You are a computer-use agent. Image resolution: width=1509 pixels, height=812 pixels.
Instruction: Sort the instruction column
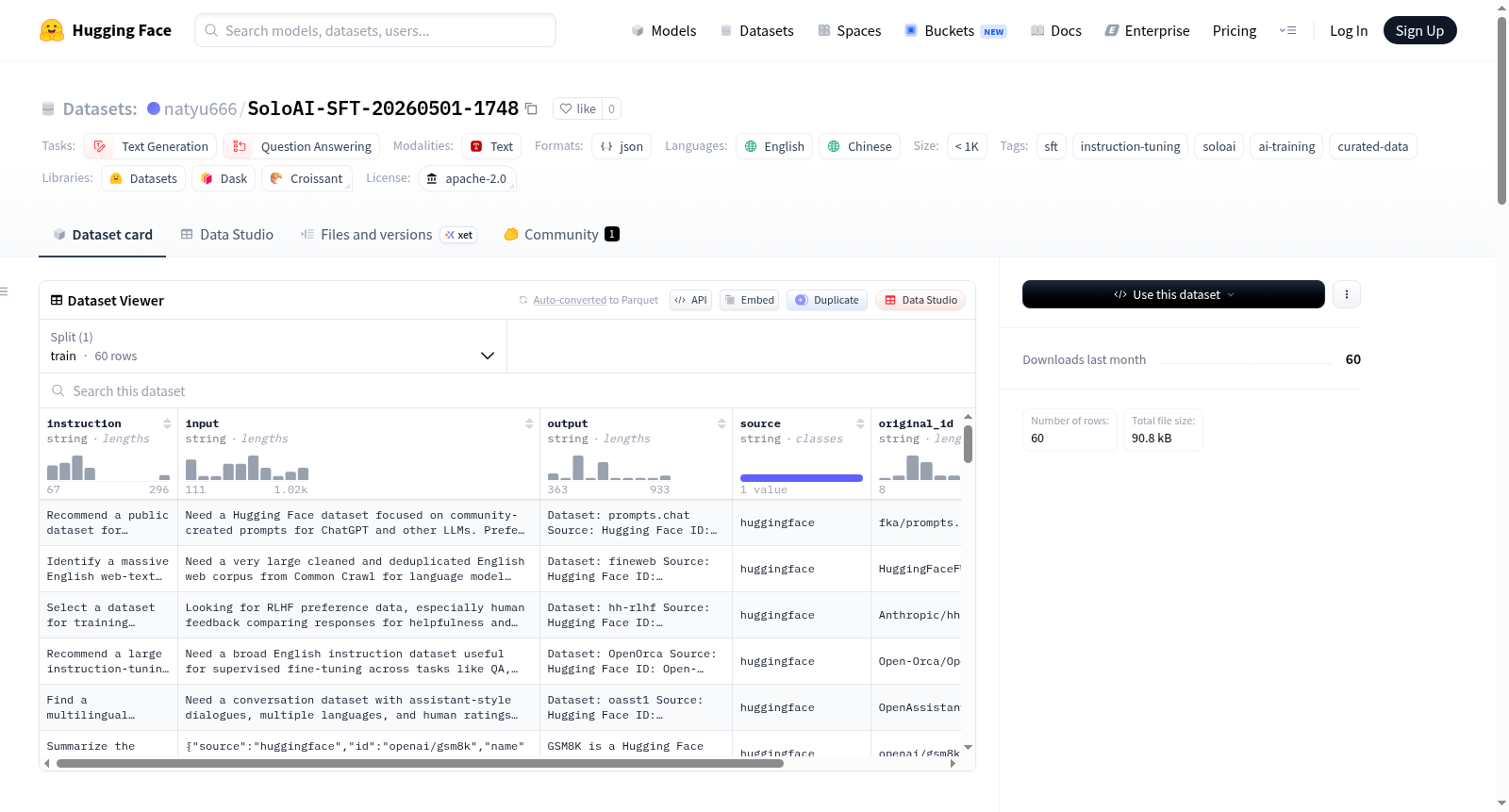(167, 423)
